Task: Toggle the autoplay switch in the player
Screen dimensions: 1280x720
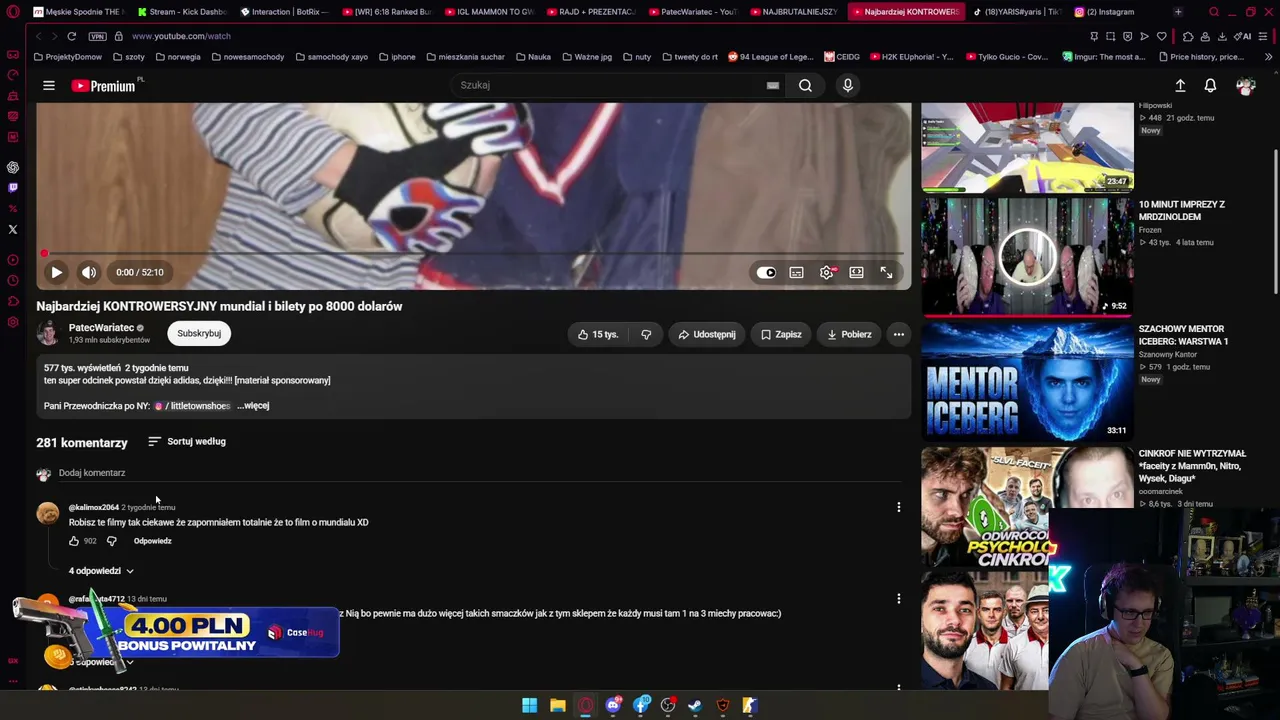Action: point(766,272)
